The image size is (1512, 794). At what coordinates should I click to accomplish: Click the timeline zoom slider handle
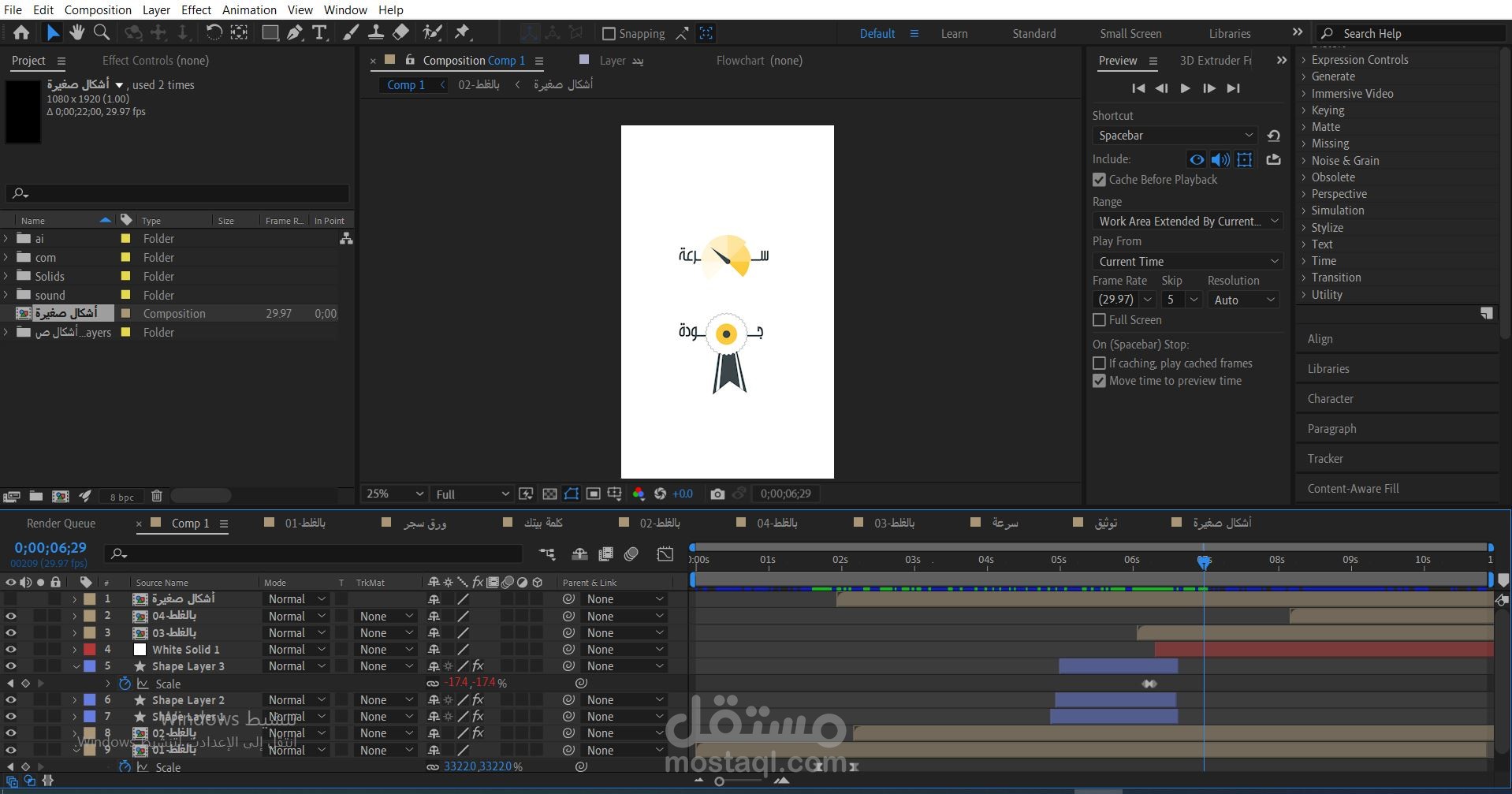pos(719,781)
